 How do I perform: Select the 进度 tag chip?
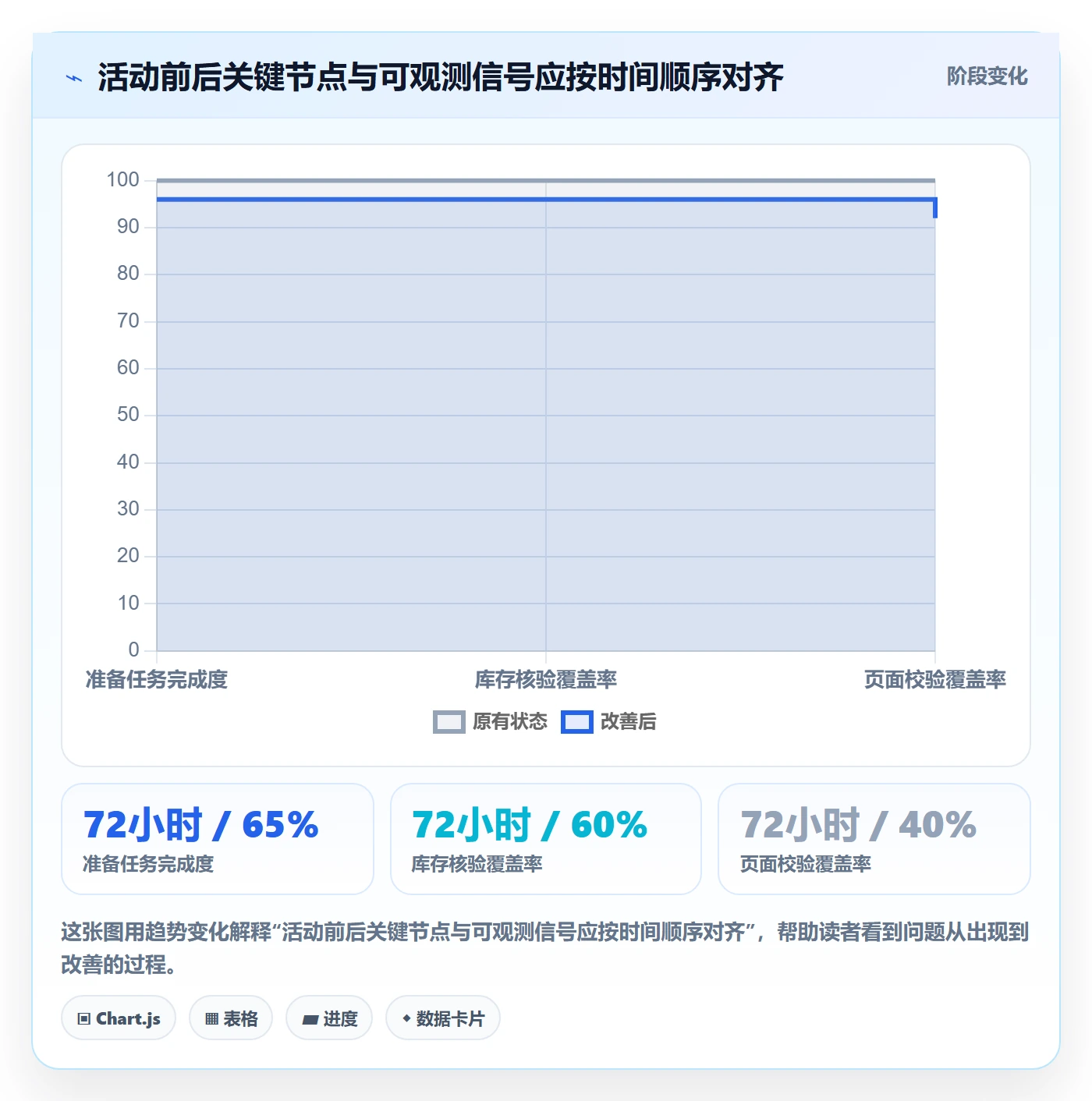[x=329, y=1018]
